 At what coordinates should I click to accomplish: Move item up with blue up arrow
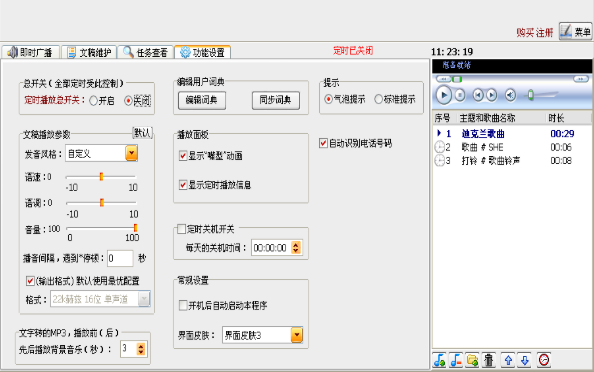tap(508, 360)
